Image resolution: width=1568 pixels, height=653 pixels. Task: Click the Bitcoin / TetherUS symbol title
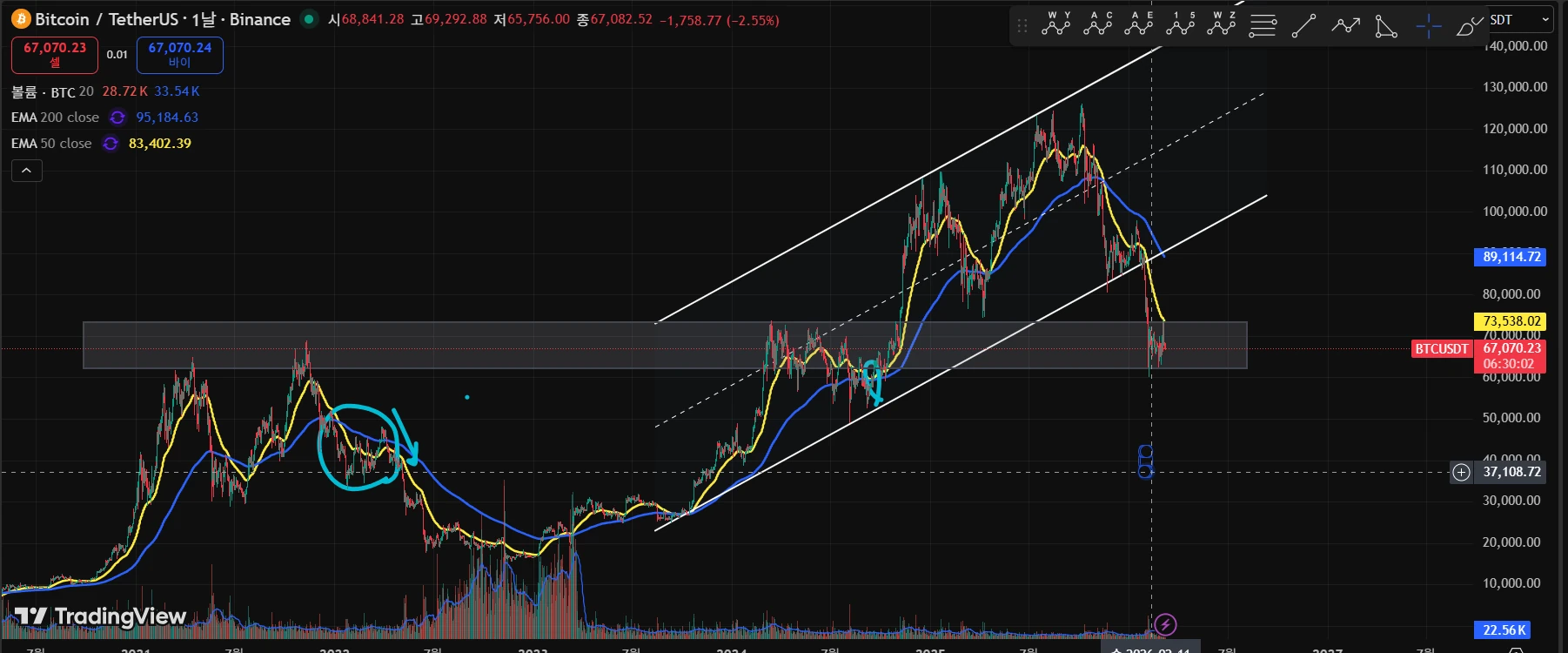point(163,19)
